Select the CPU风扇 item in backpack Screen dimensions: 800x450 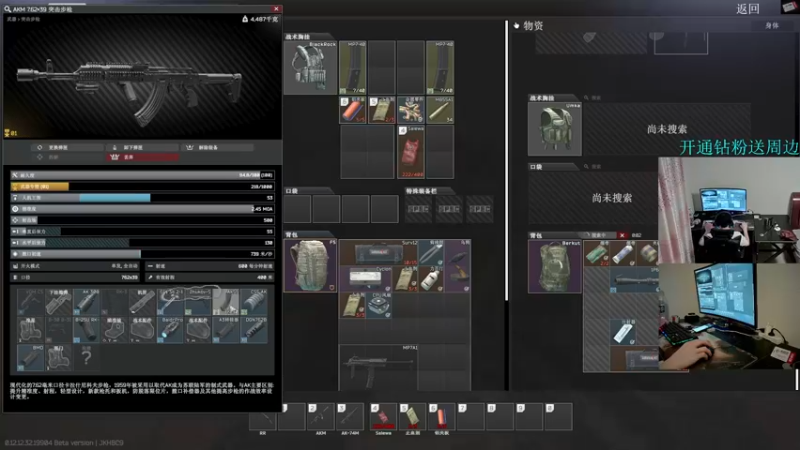[x=379, y=305]
